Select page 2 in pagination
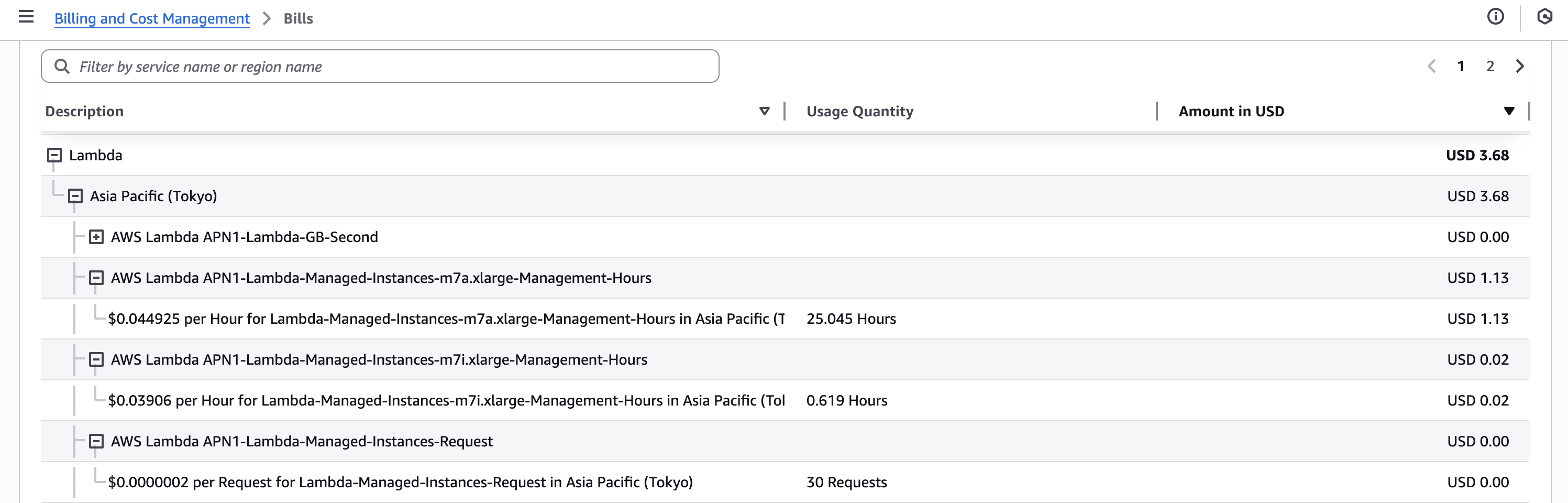This screenshot has width=1568, height=503. [x=1489, y=67]
